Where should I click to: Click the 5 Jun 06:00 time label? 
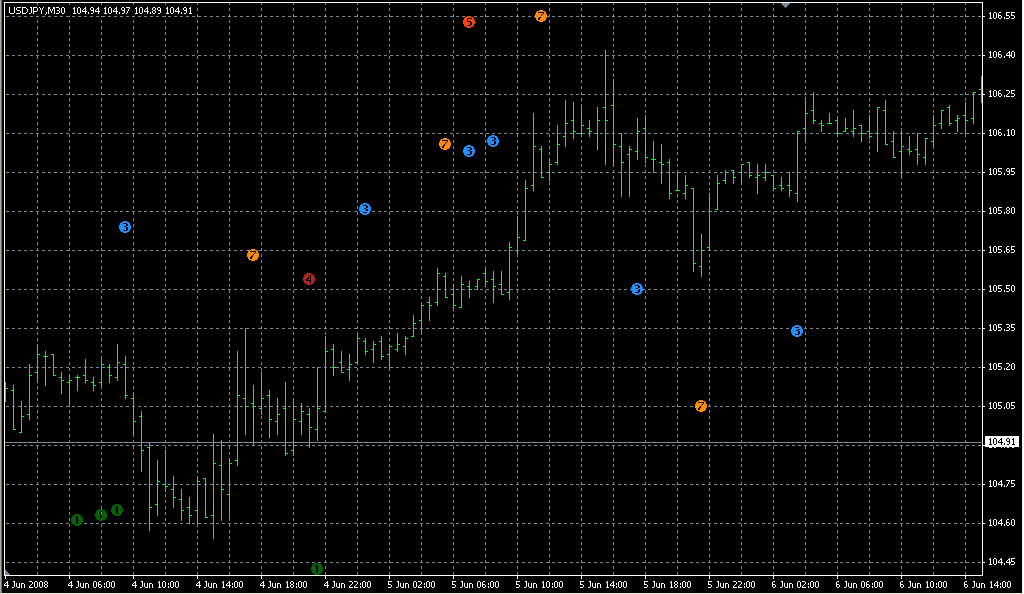(475, 585)
